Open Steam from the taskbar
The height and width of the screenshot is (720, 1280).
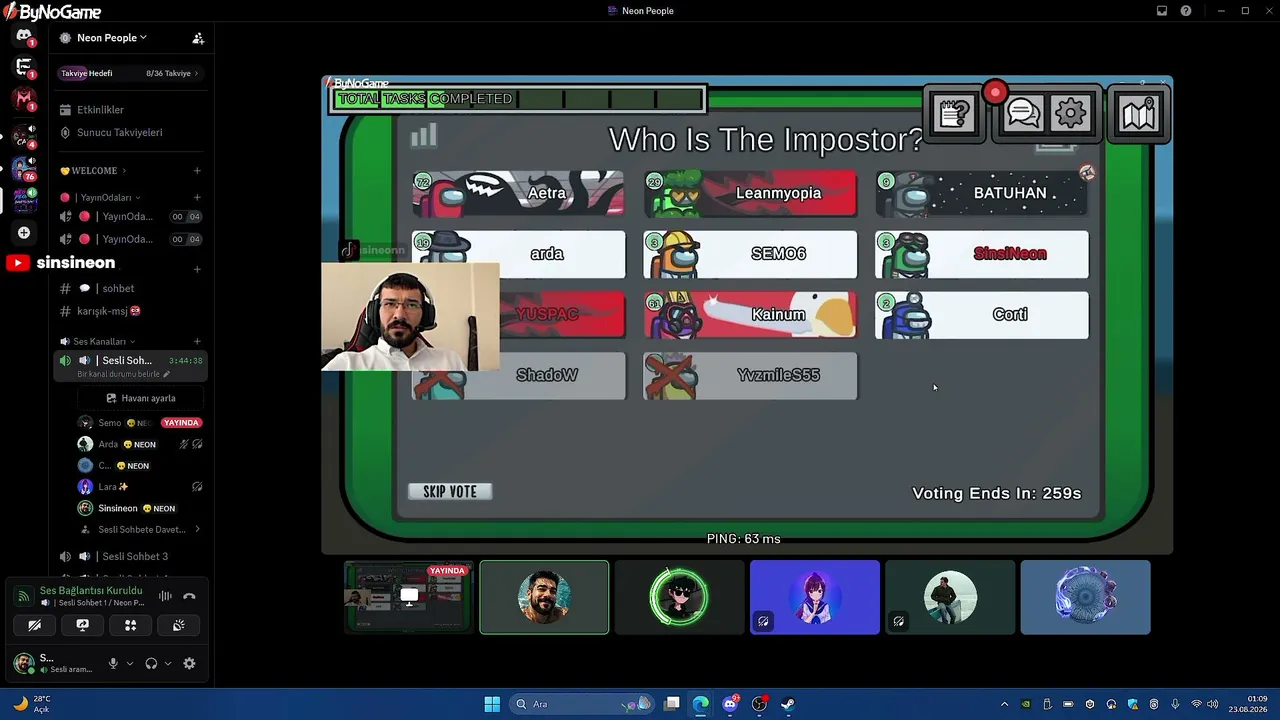click(x=788, y=704)
